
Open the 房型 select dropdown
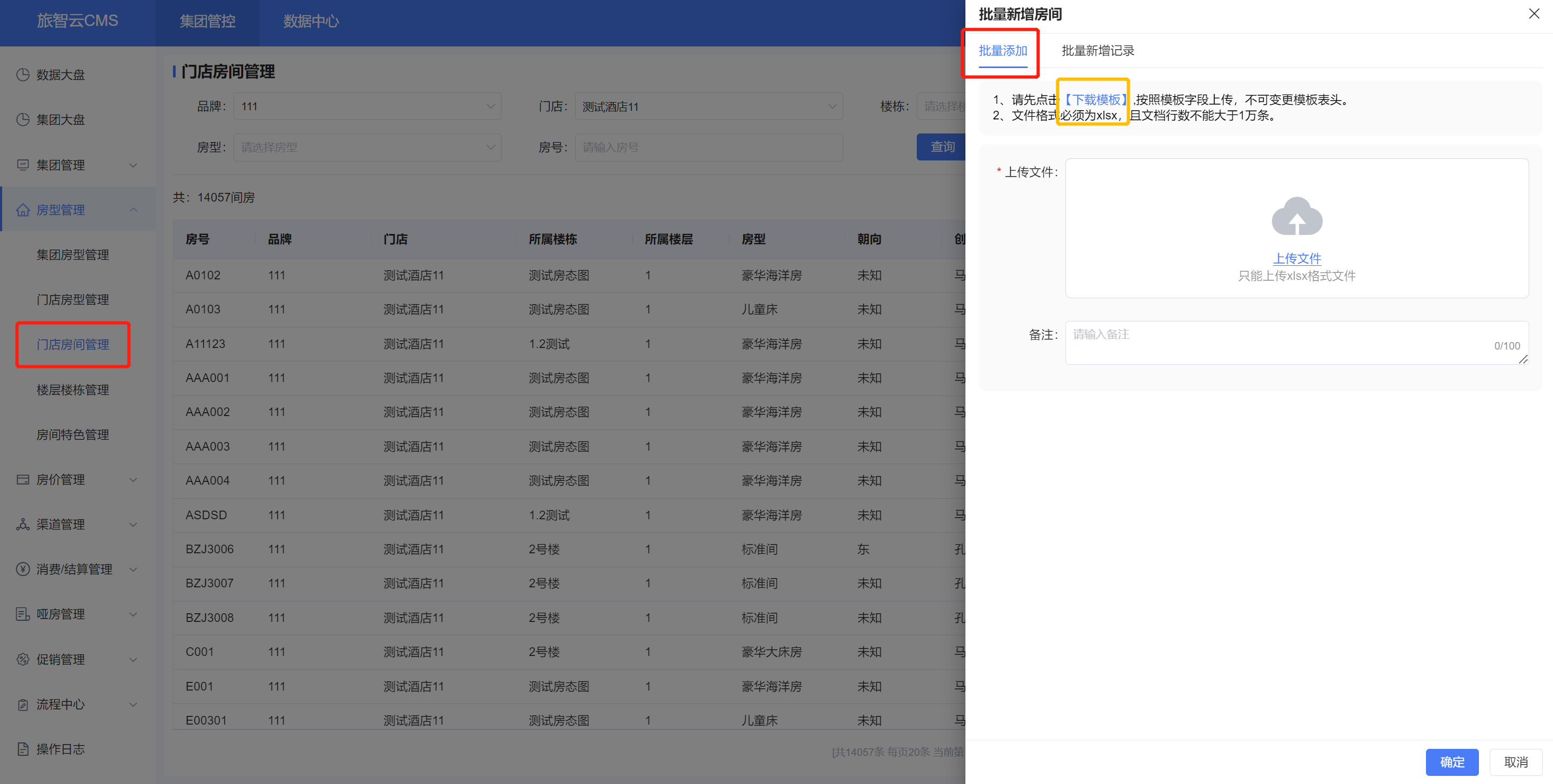367,147
